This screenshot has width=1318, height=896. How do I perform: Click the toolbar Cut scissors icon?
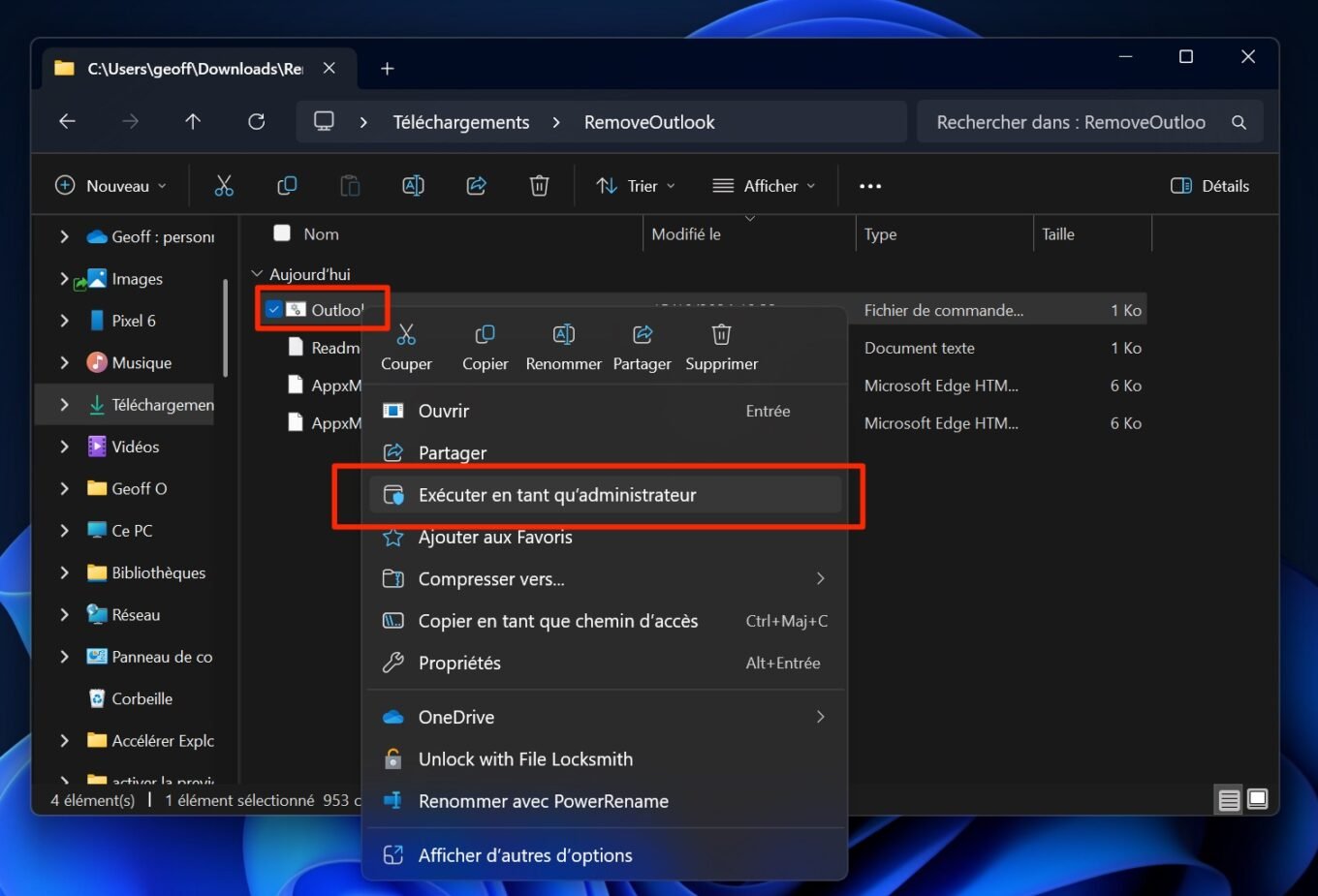(x=224, y=186)
